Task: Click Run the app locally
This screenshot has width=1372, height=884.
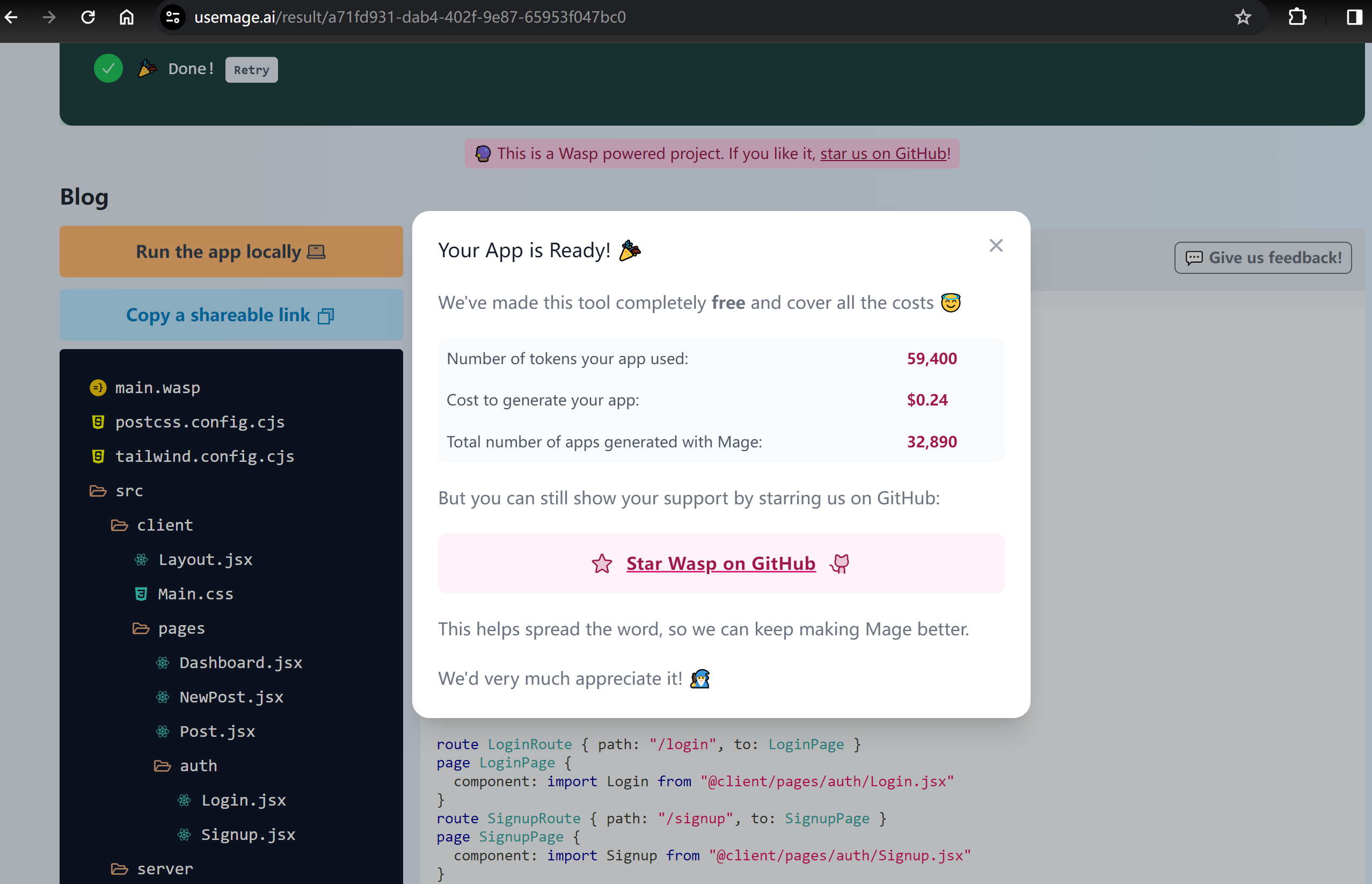Action: coord(231,251)
